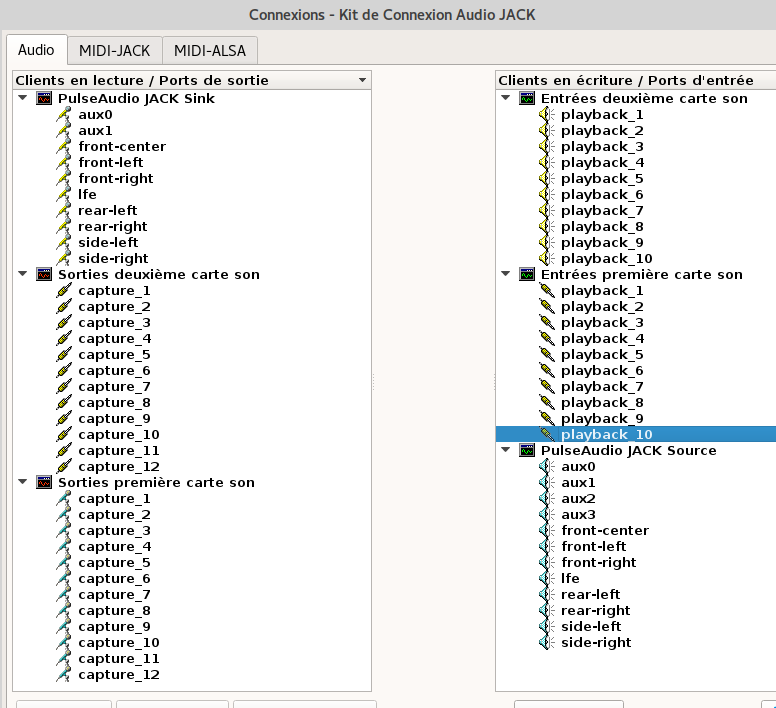The width and height of the screenshot is (776, 708).
Task: Select aux2 under PulseAudio JACK Source
Action: pos(579,499)
